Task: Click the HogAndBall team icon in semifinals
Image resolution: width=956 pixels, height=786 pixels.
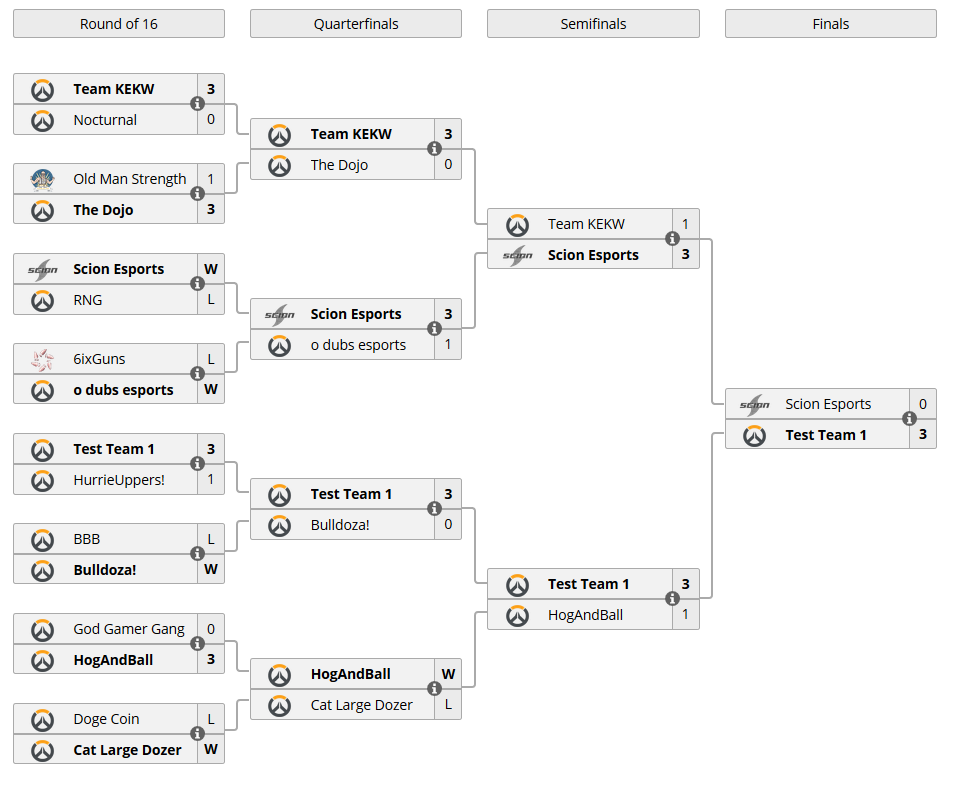Action: click(516, 614)
